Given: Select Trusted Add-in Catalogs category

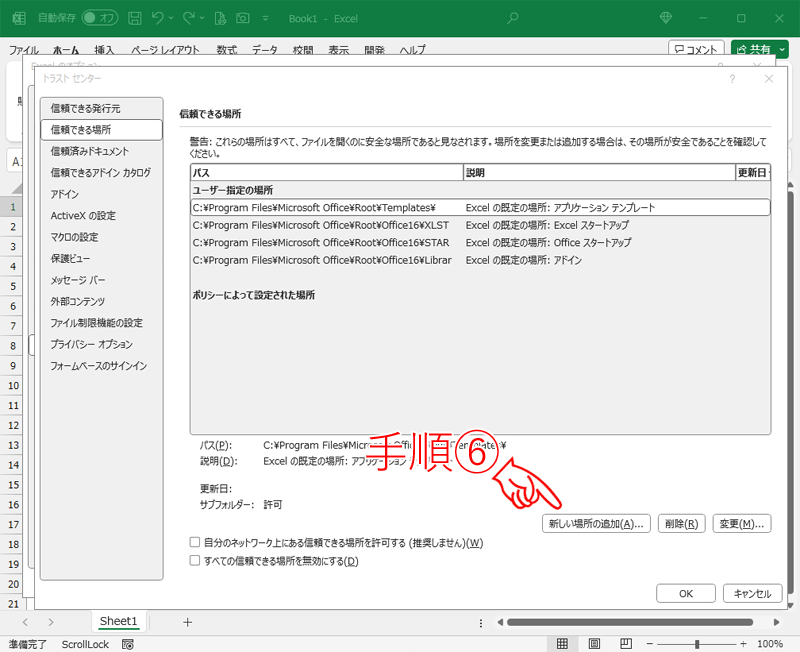Looking at the screenshot, I should pyautogui.click(x=102, y=172).
